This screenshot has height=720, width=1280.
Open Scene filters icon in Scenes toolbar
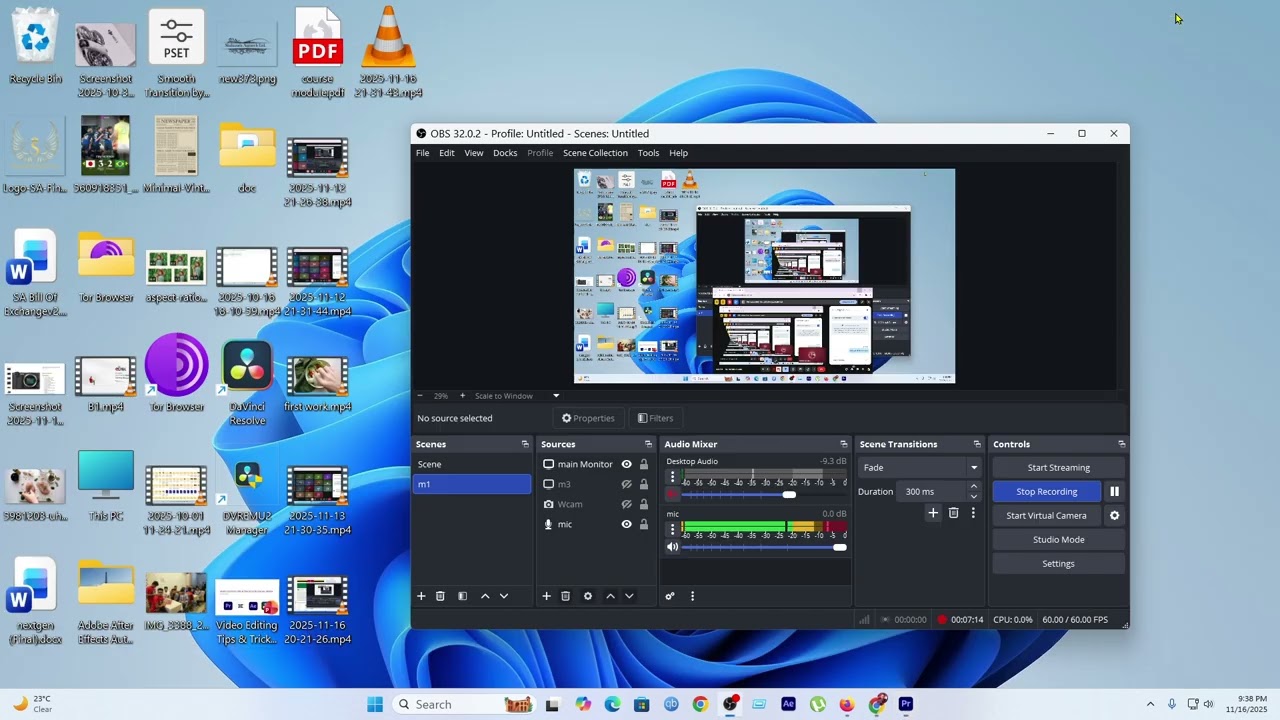coord(462,596)
